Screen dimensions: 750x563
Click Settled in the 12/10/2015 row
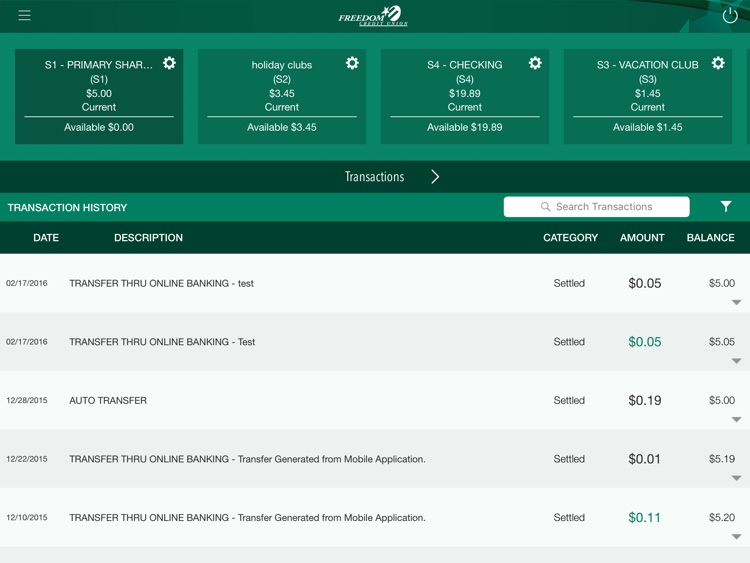[x=569, y=518]
